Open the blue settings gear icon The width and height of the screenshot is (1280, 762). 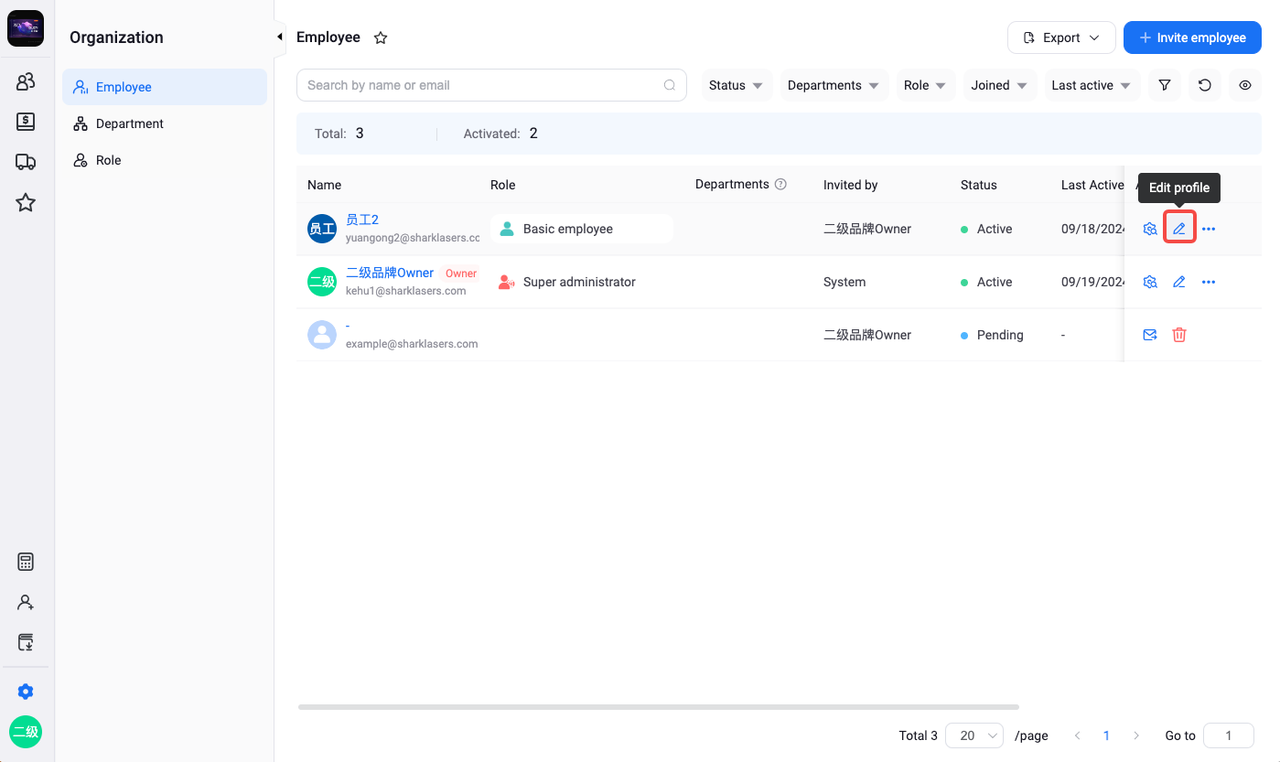click(26, 692)
